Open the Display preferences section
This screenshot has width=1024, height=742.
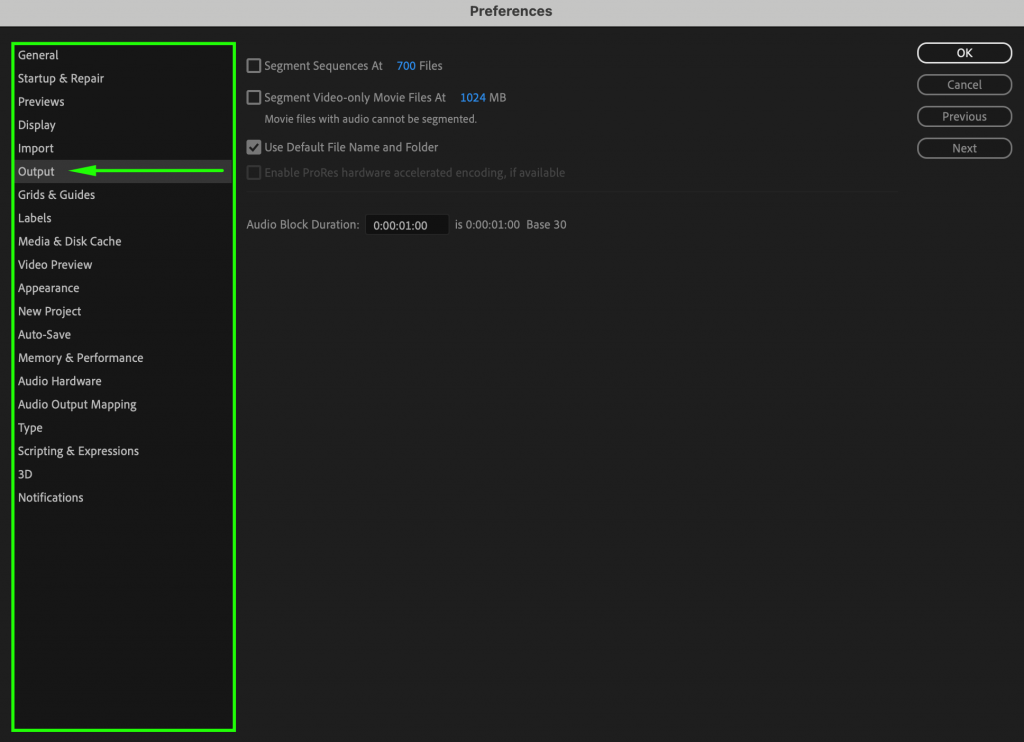(x=37, y=125)
